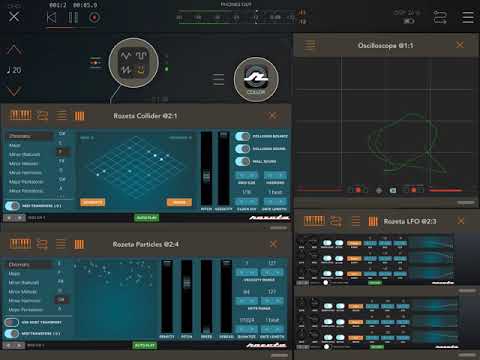This screenshot has width=480, height=360.
Task: Open MIDI routing icon in Rozeta Collider header
Action: tap(42, 116)
